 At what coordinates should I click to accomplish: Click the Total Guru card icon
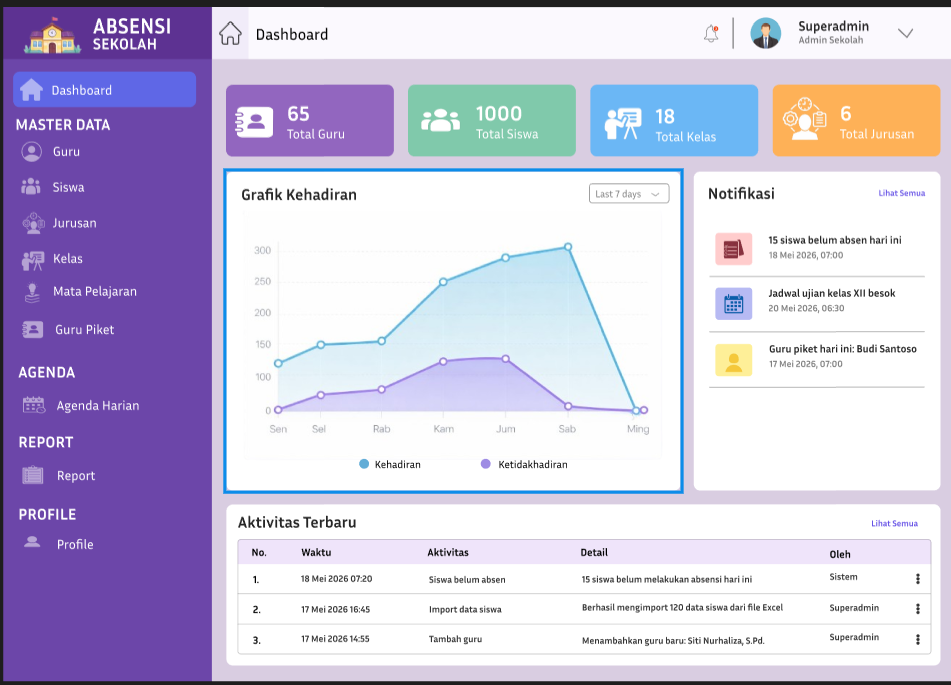point(254,121)
